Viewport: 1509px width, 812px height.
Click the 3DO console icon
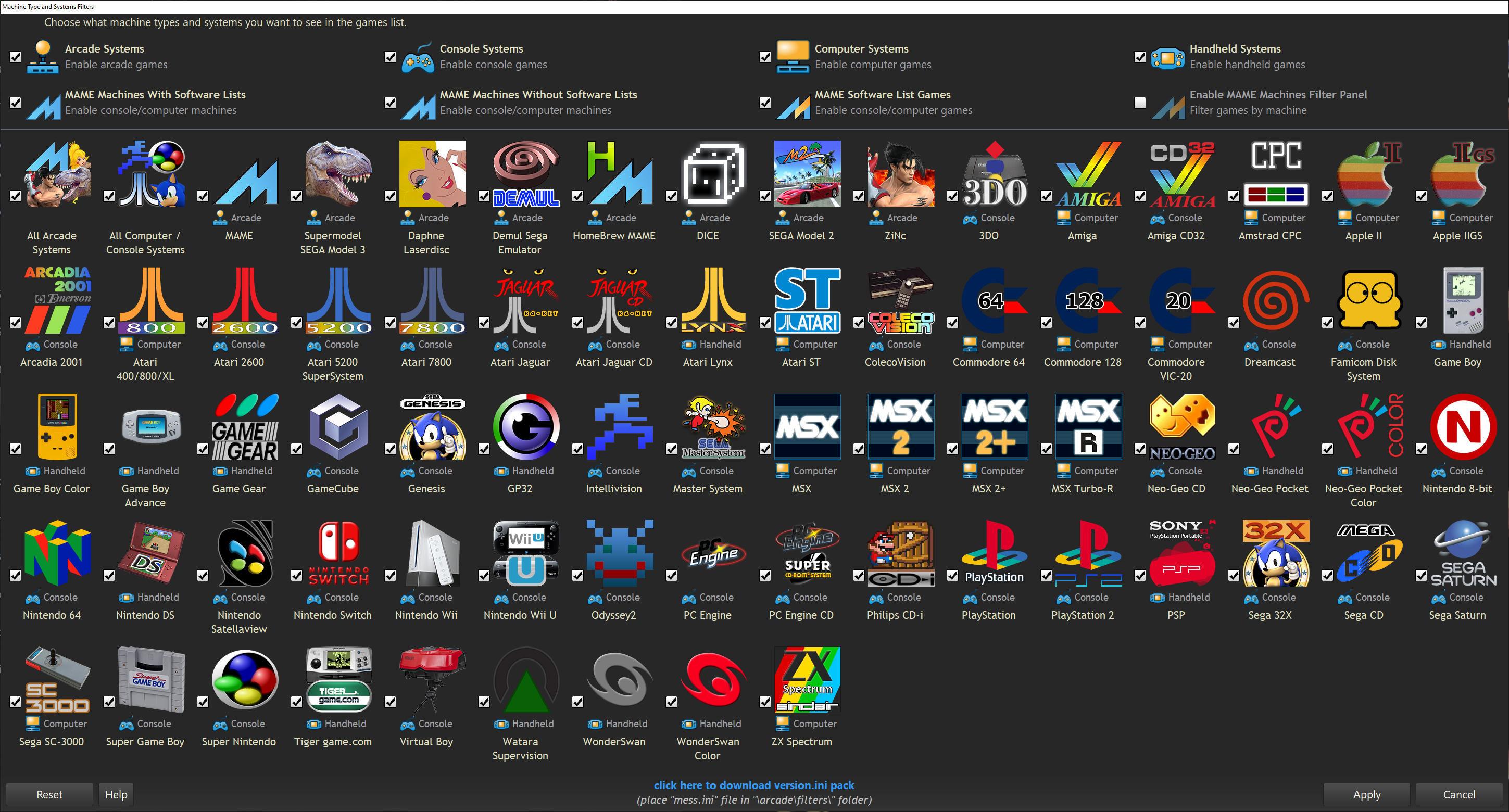tap(994, 173)
